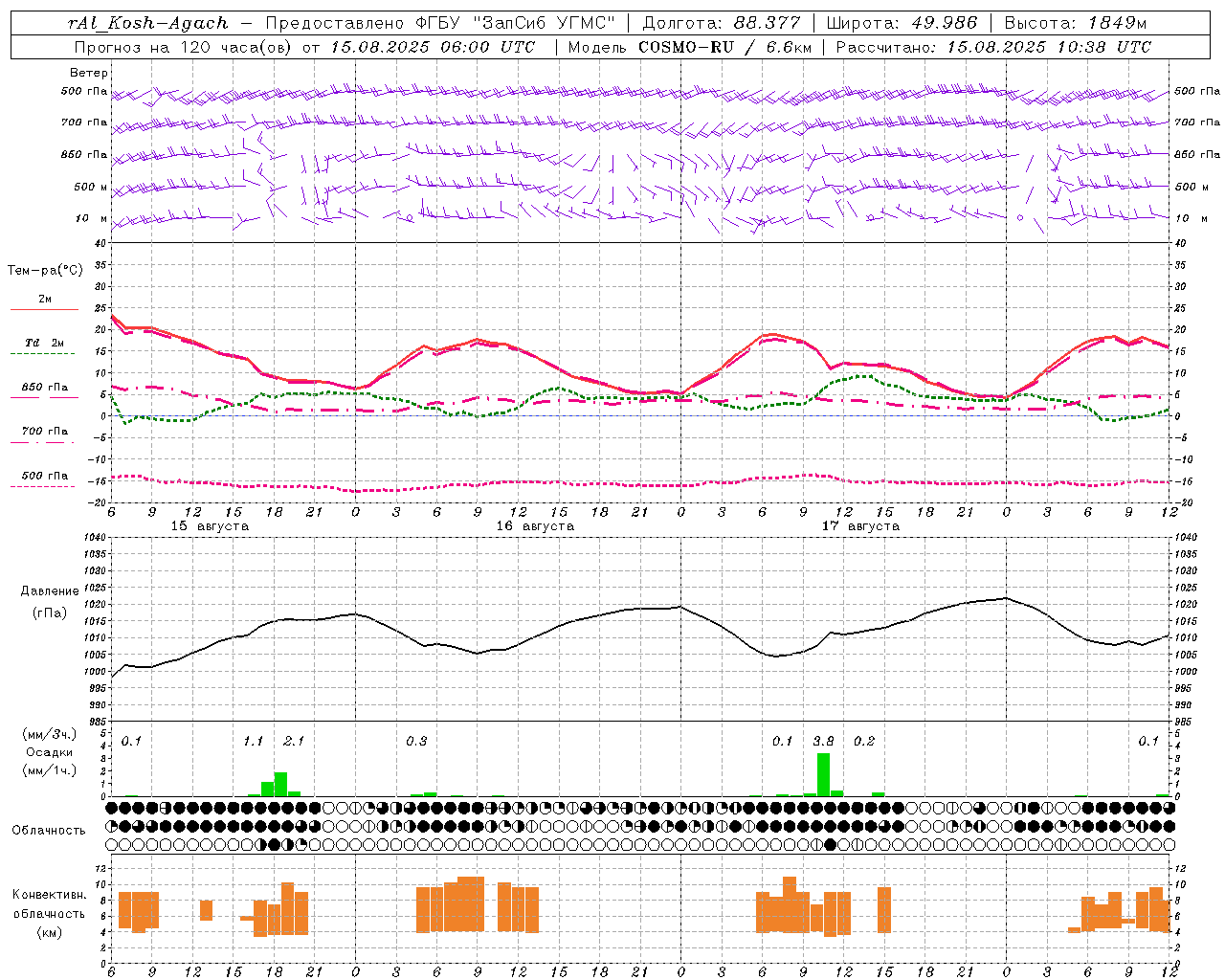Click the tallest green bar below 3.8

823,774
